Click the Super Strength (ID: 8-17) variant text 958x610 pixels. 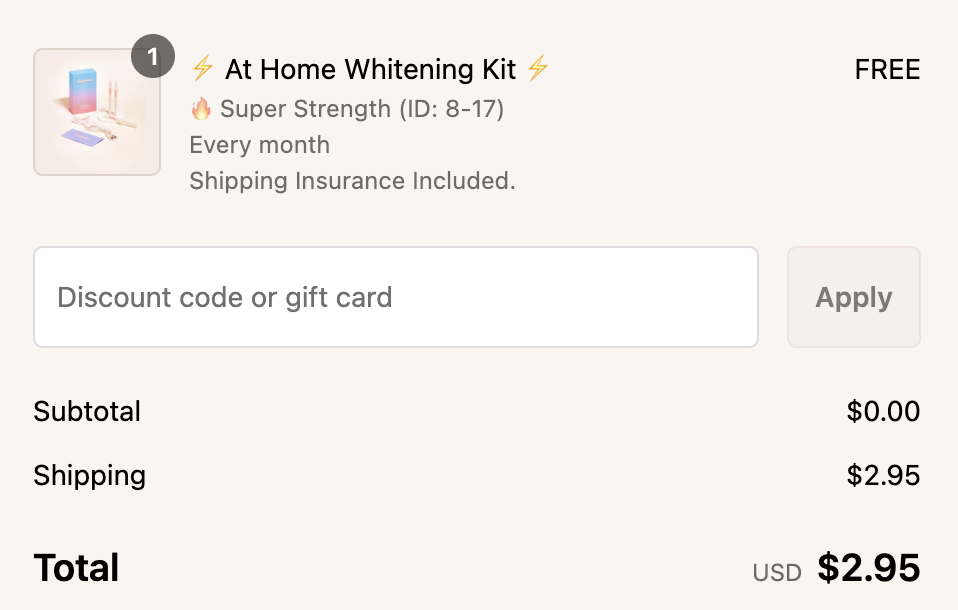click(x=362, y=108)
